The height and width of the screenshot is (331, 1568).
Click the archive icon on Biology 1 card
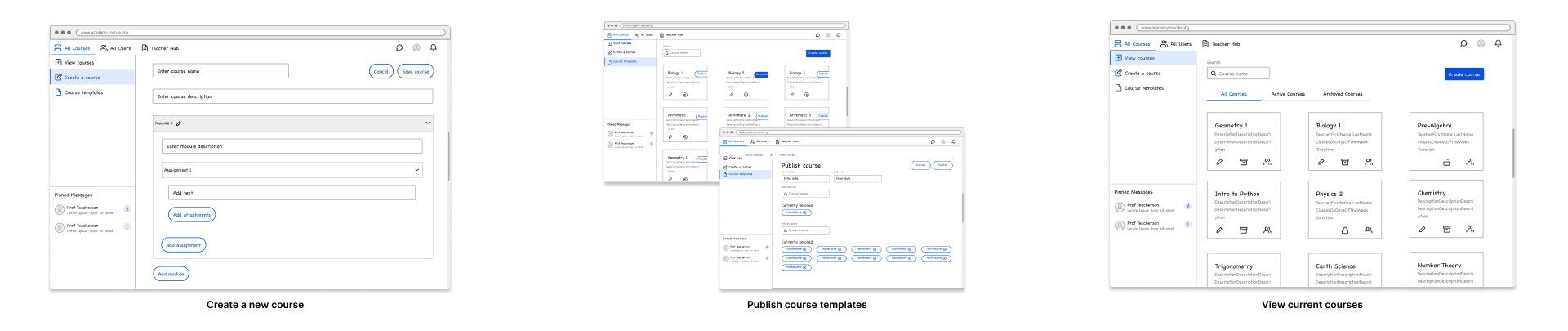coord(1345,162)
